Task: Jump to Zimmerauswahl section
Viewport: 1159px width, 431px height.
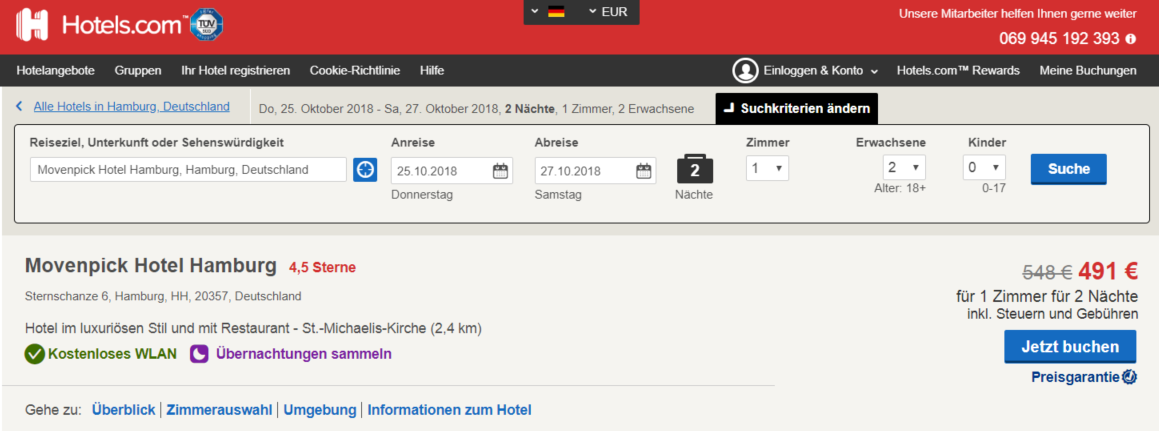Action: [219, 410]
